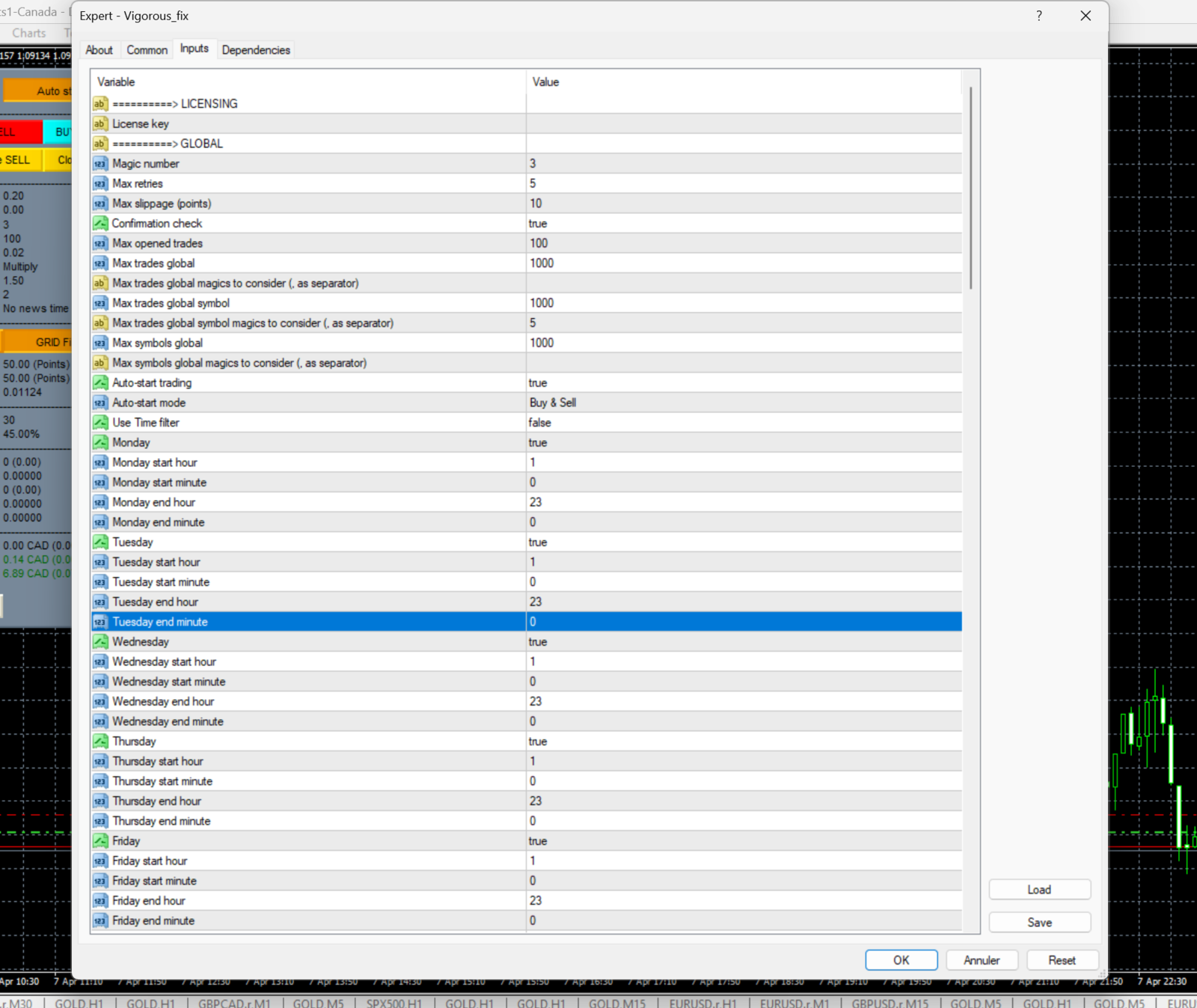Click the Confirmation check boolean icon
Viewport: 1197px width, 1008px height.
(100, 224)
